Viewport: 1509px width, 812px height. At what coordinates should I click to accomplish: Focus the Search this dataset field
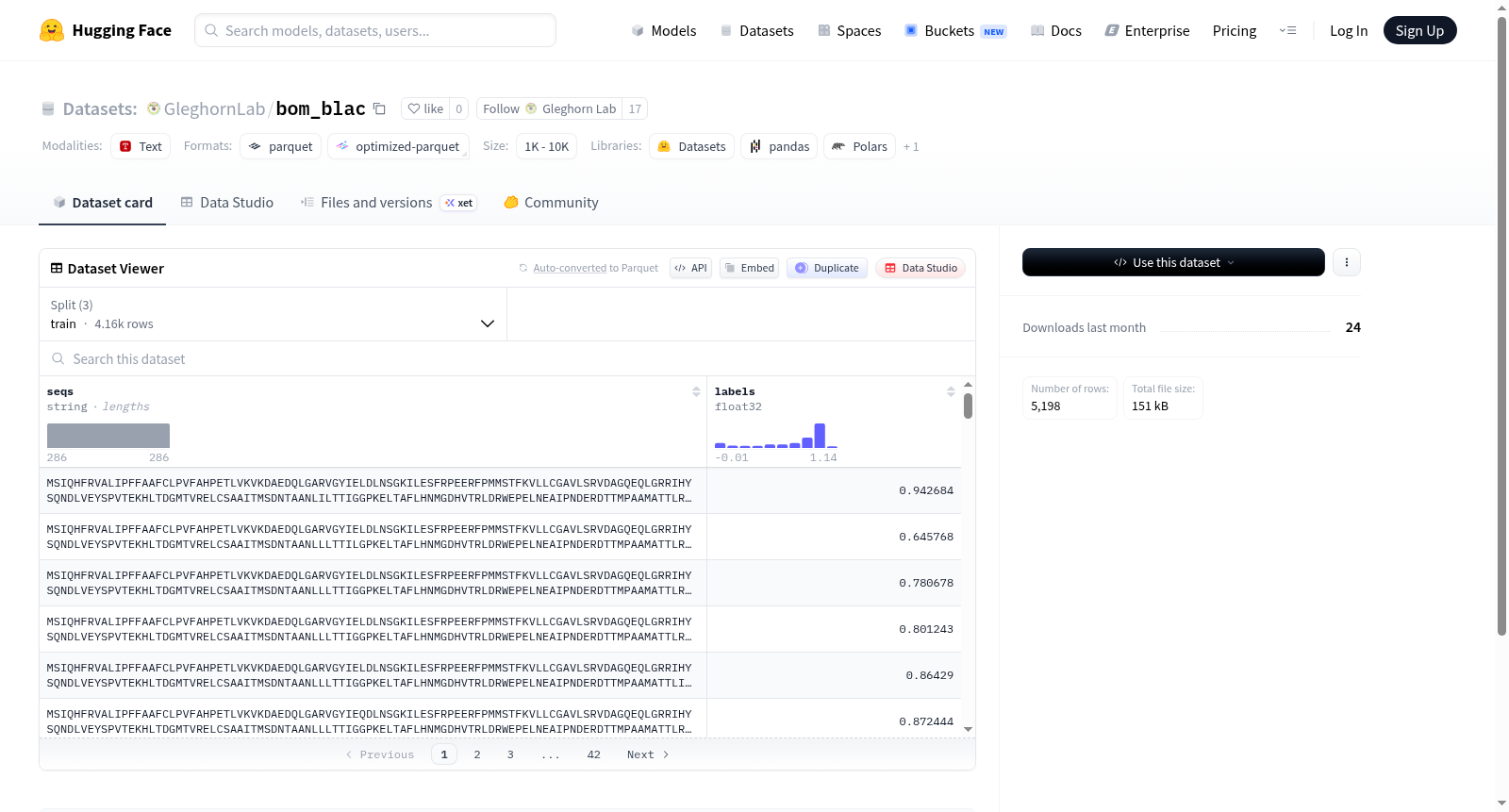click(507, 359)
